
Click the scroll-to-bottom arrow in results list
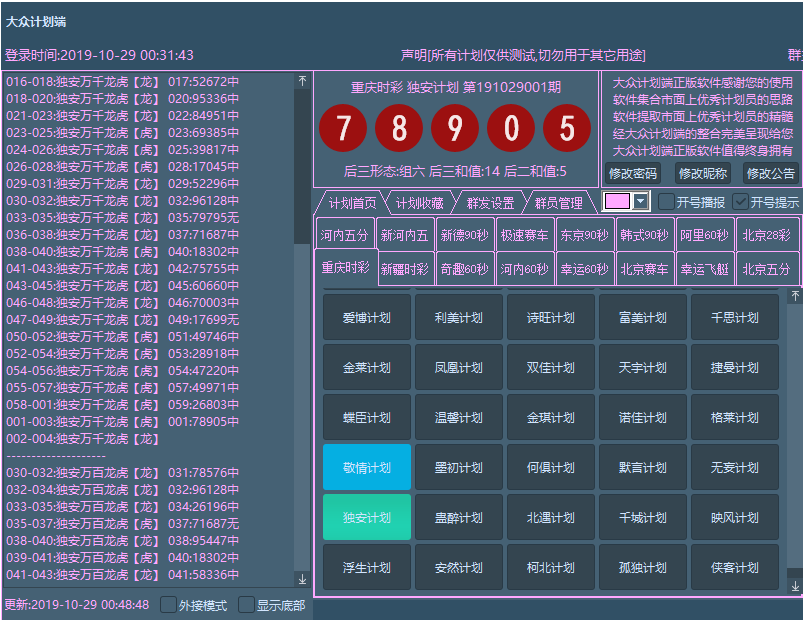302,579
